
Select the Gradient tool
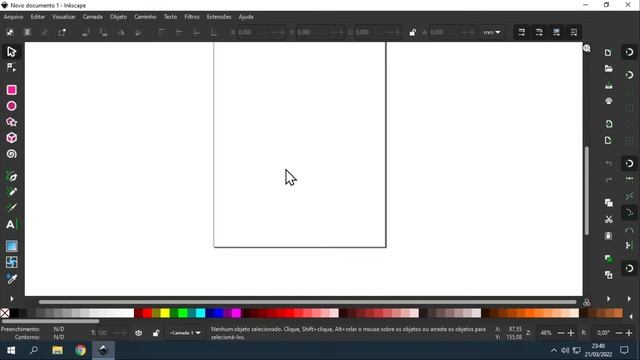[11, 246]
